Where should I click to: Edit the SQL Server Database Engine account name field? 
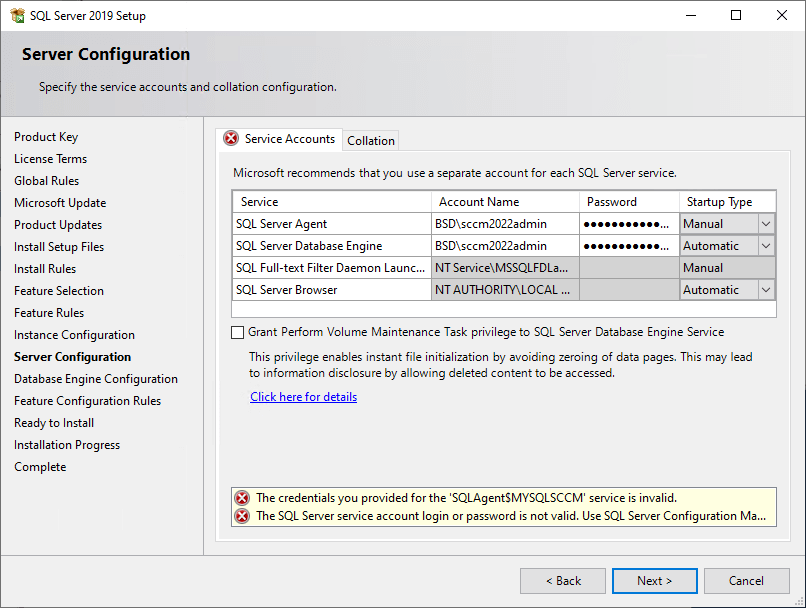505,246
